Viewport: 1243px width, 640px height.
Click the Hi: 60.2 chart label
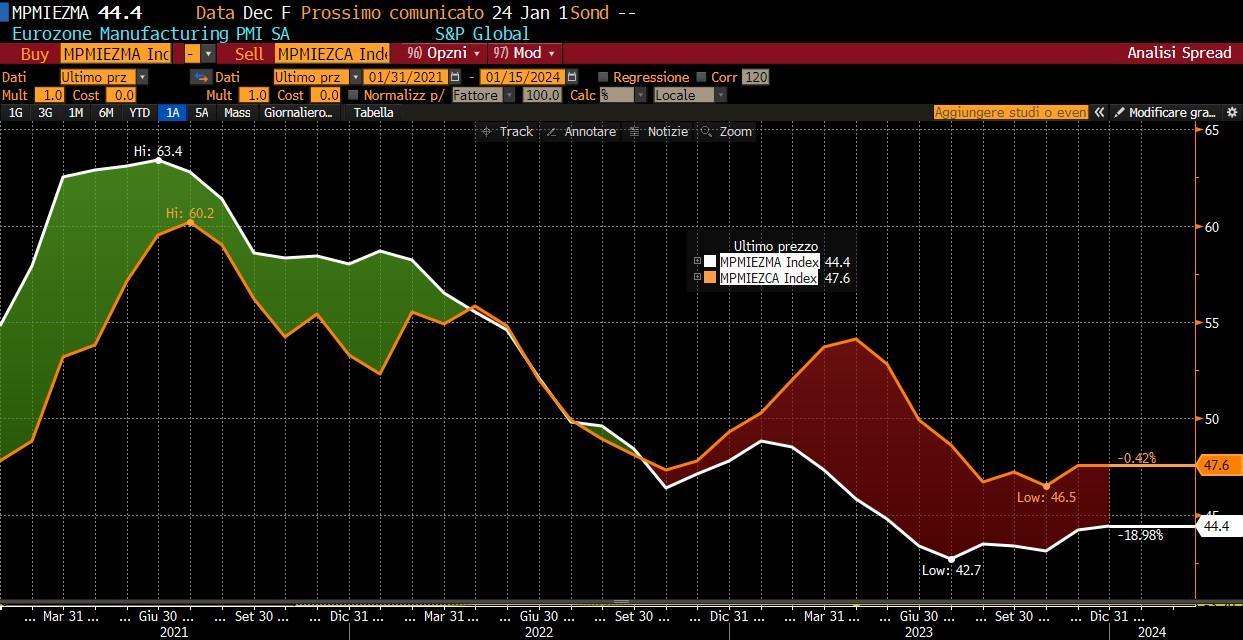click(x=190, y=213)
